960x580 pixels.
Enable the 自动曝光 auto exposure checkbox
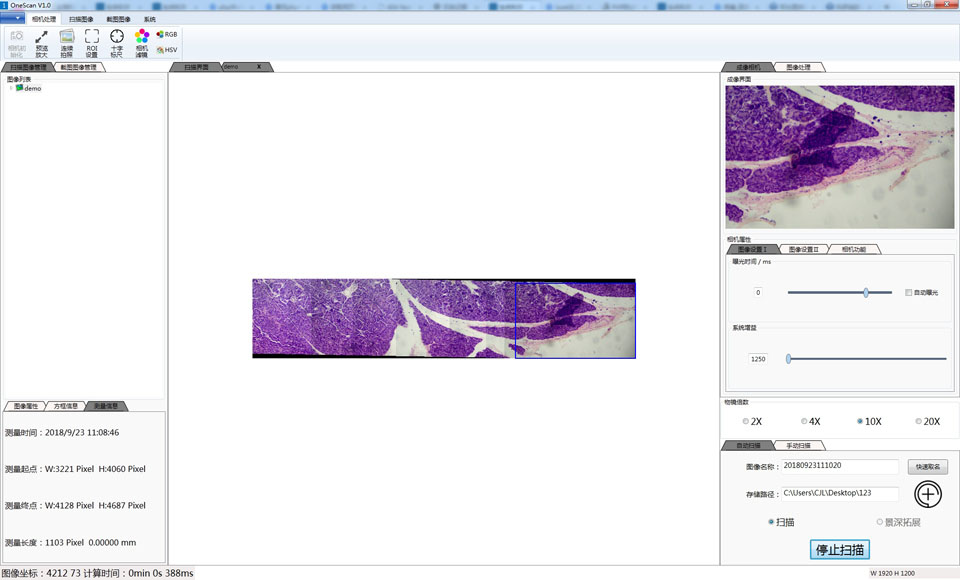point(909,293)
